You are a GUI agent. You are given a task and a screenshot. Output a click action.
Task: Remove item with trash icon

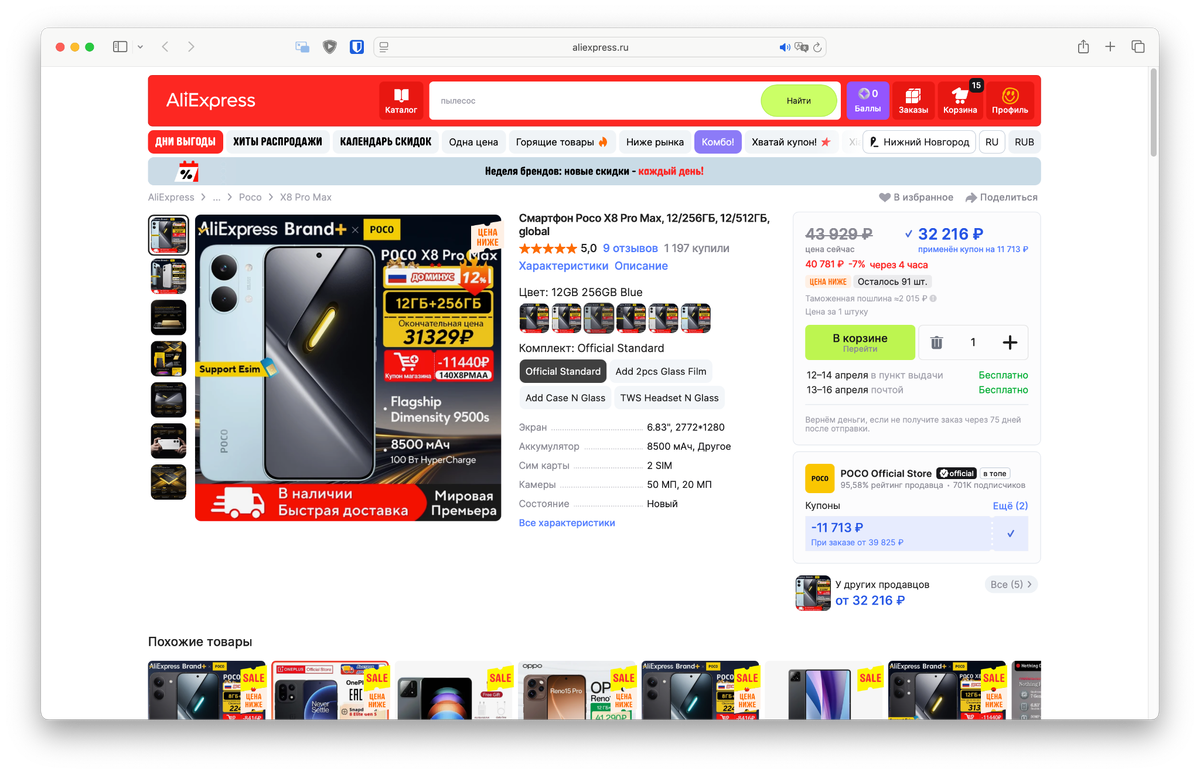[x=937, y=342]
